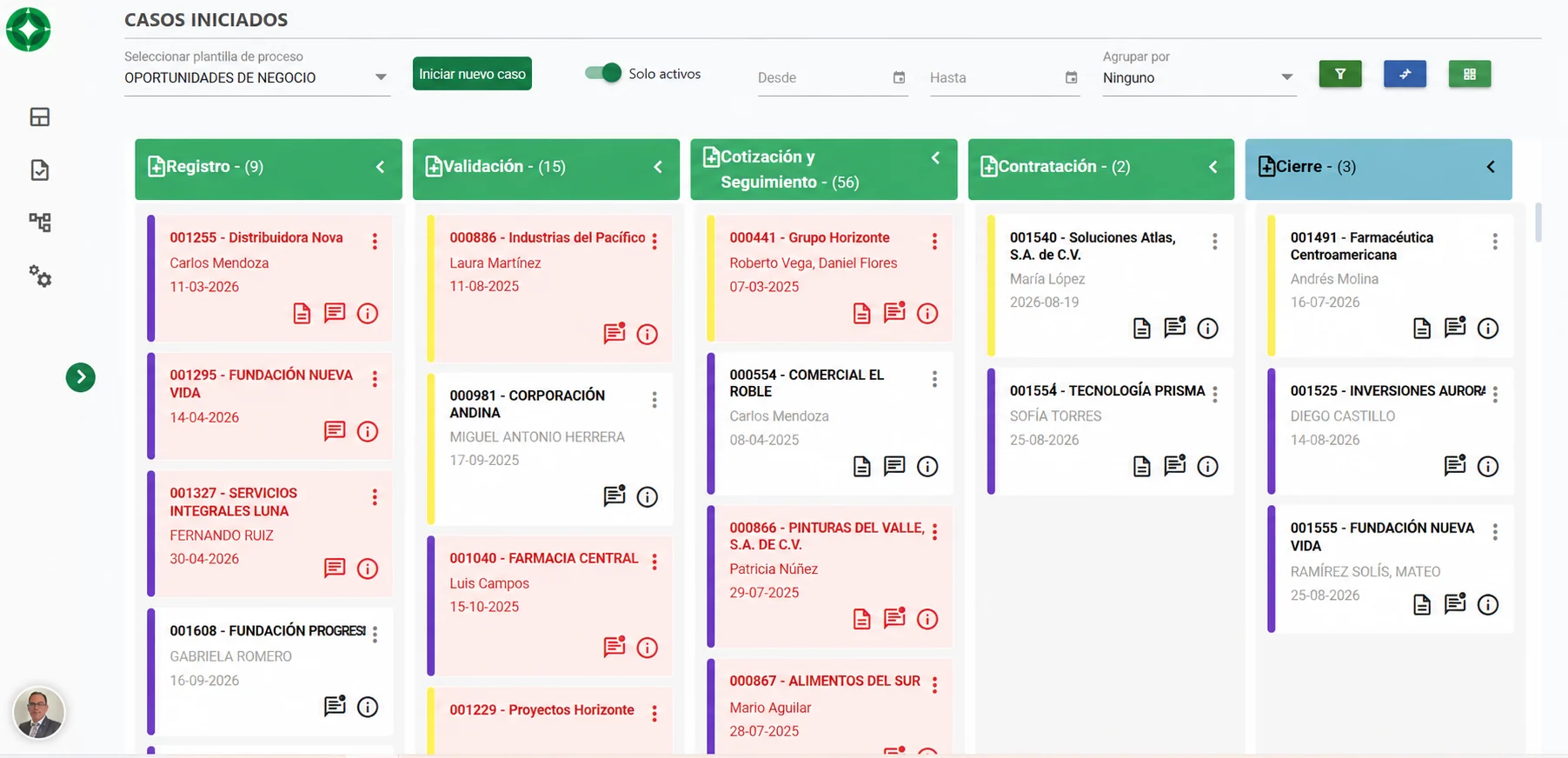This screenshot has height=758, width=1568.
Task: Toggle the Solo activos switch
Action: [603, 73]
